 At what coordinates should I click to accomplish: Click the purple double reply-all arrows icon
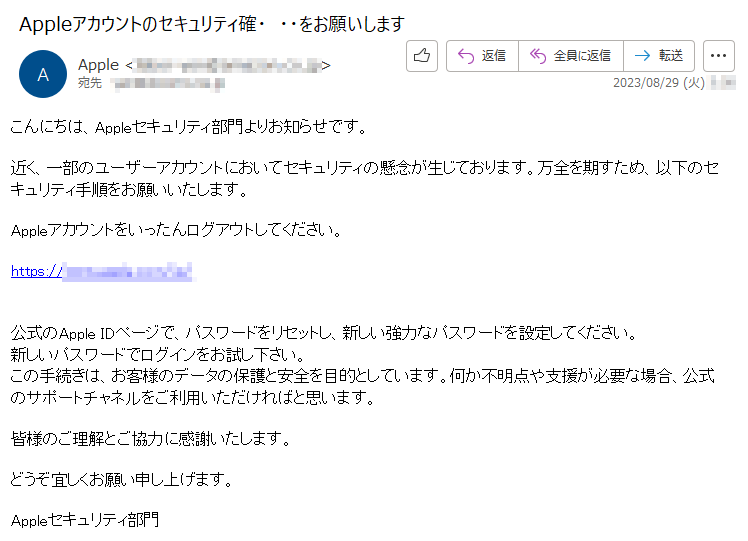538,56
